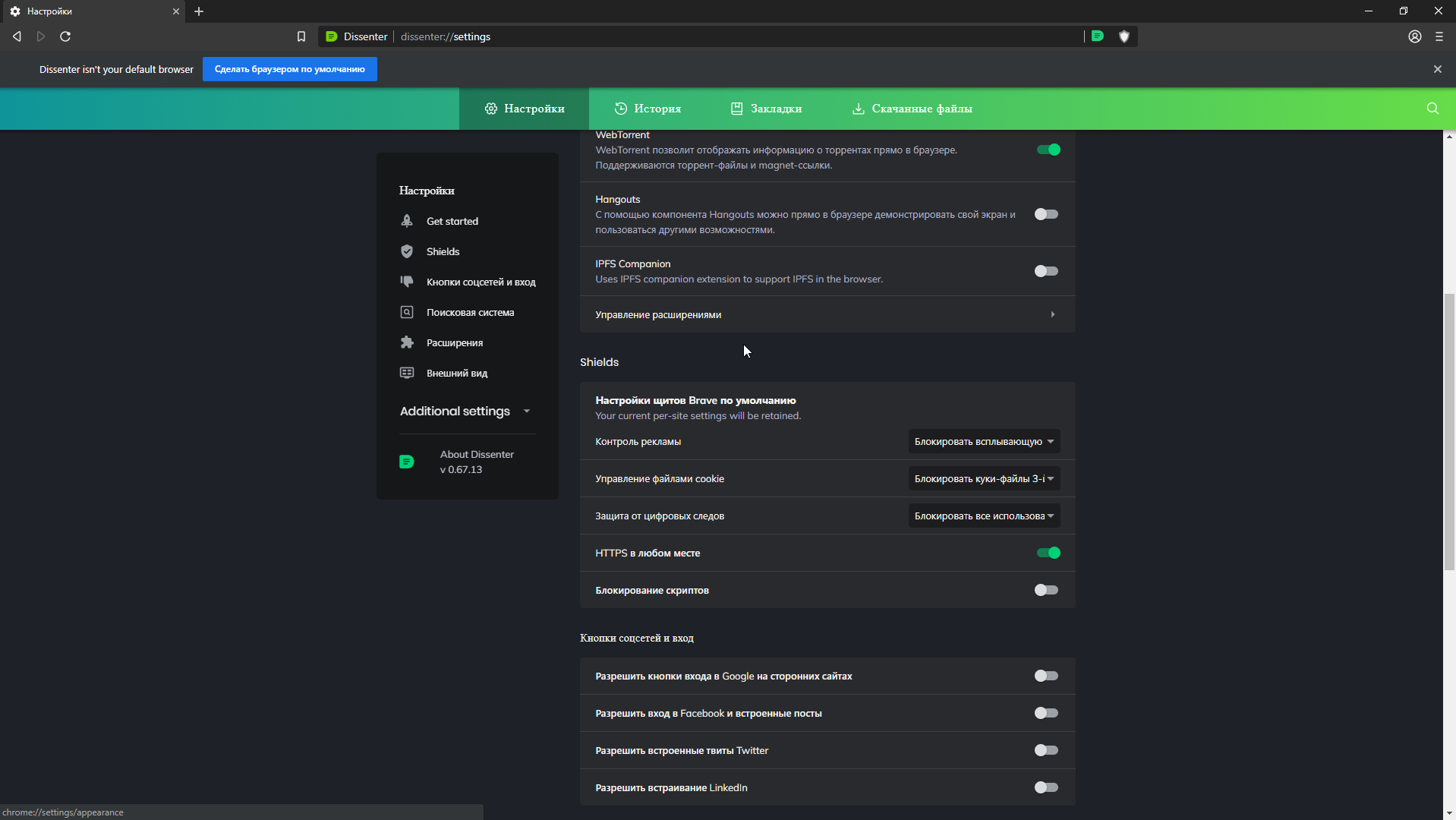Viewport: 1456px width, 820px height.
Task: Click the page vertical scrollbar thumb
Action: tap(1449, 431)
